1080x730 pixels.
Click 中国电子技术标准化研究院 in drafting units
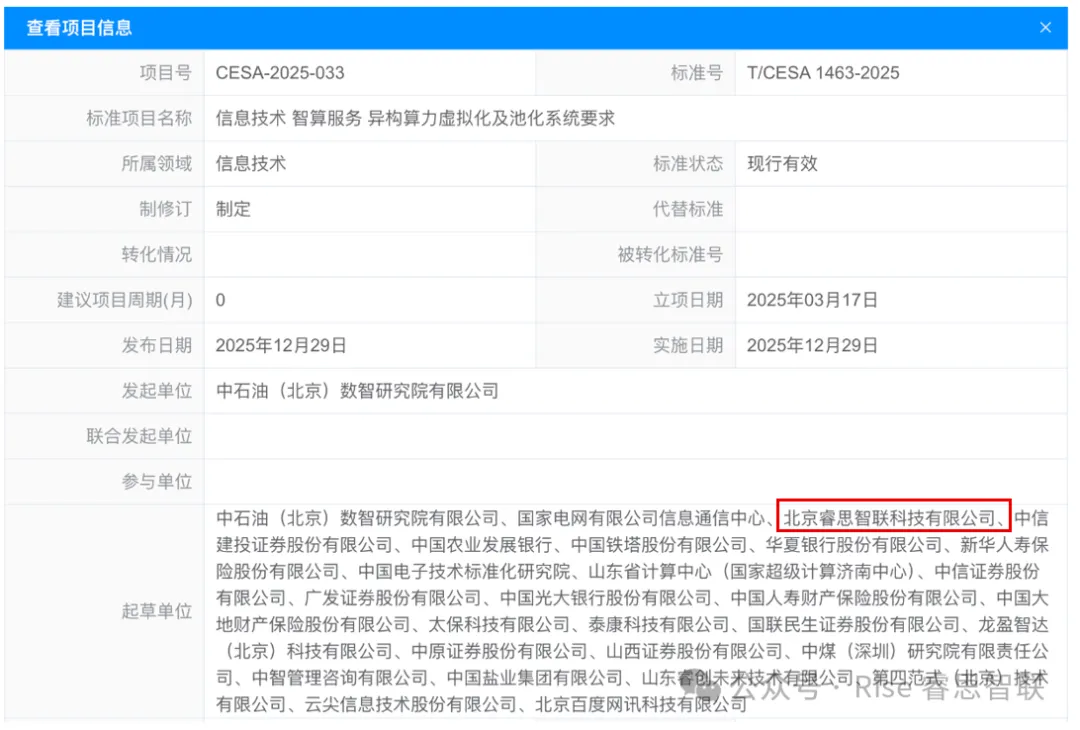click(464, 572)
